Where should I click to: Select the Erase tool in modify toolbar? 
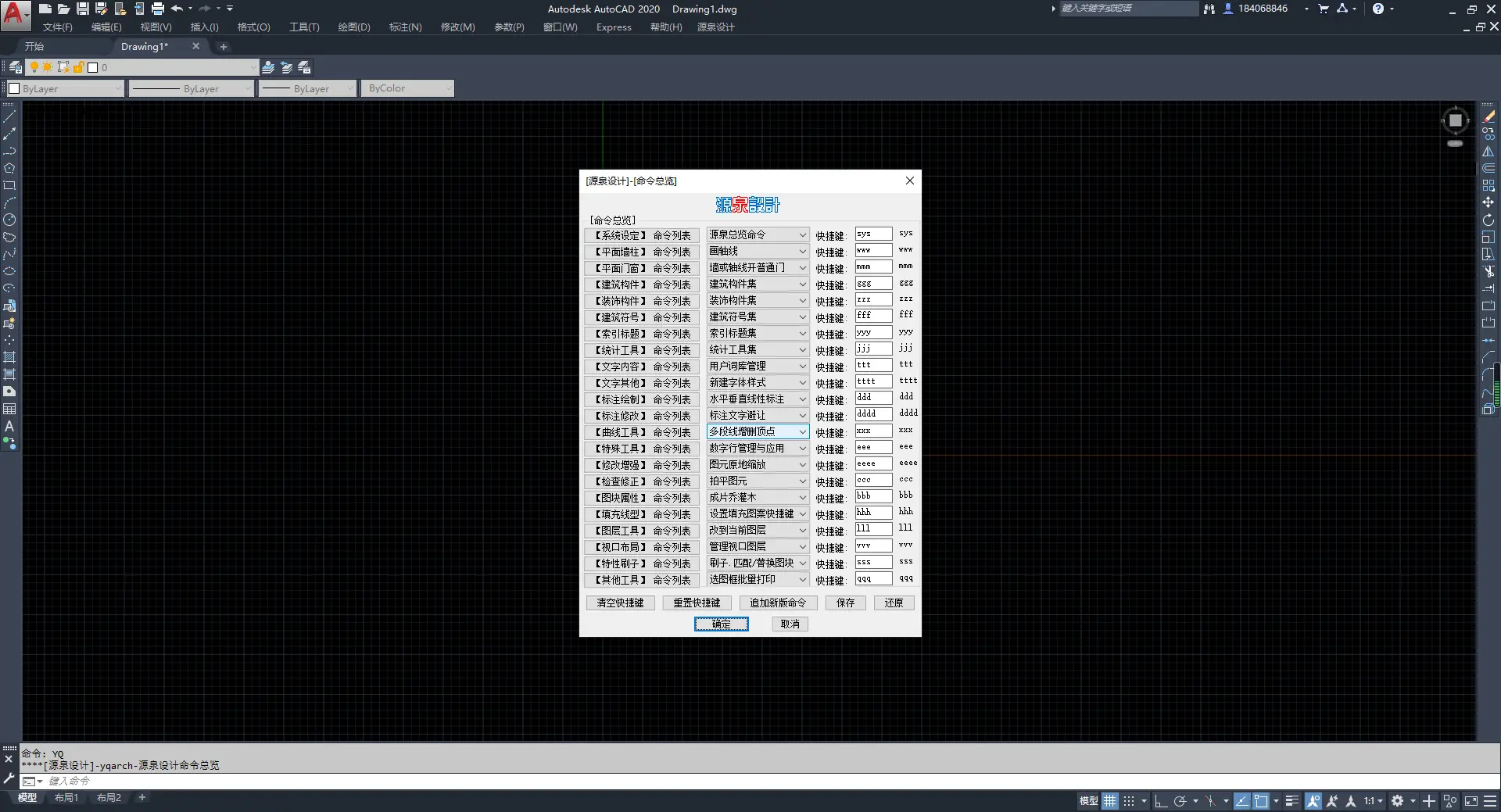1488,116
